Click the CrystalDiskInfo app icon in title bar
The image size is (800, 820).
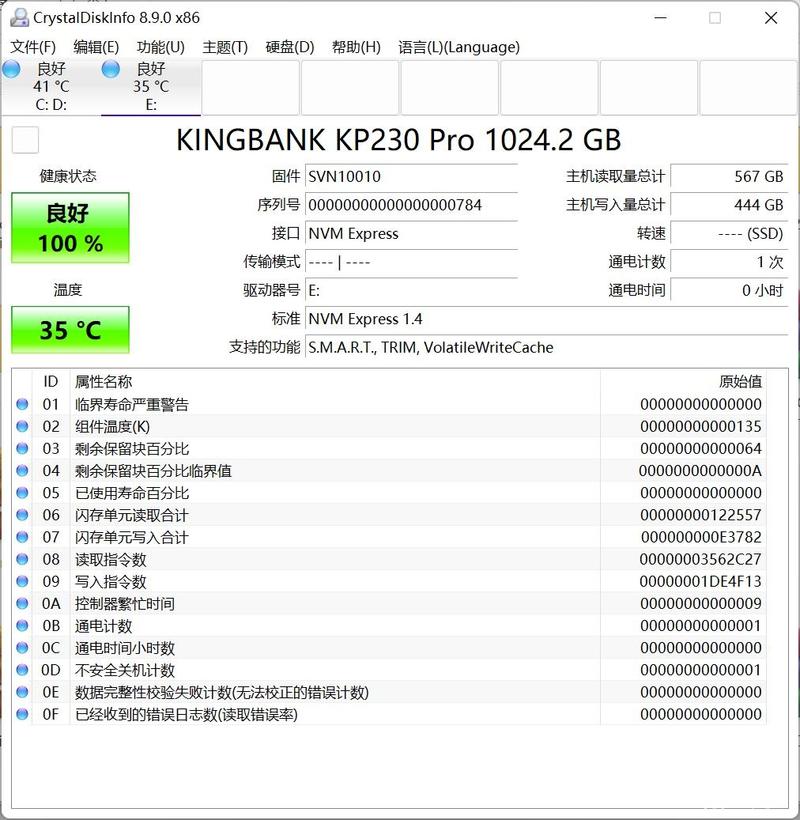point(19,17)
